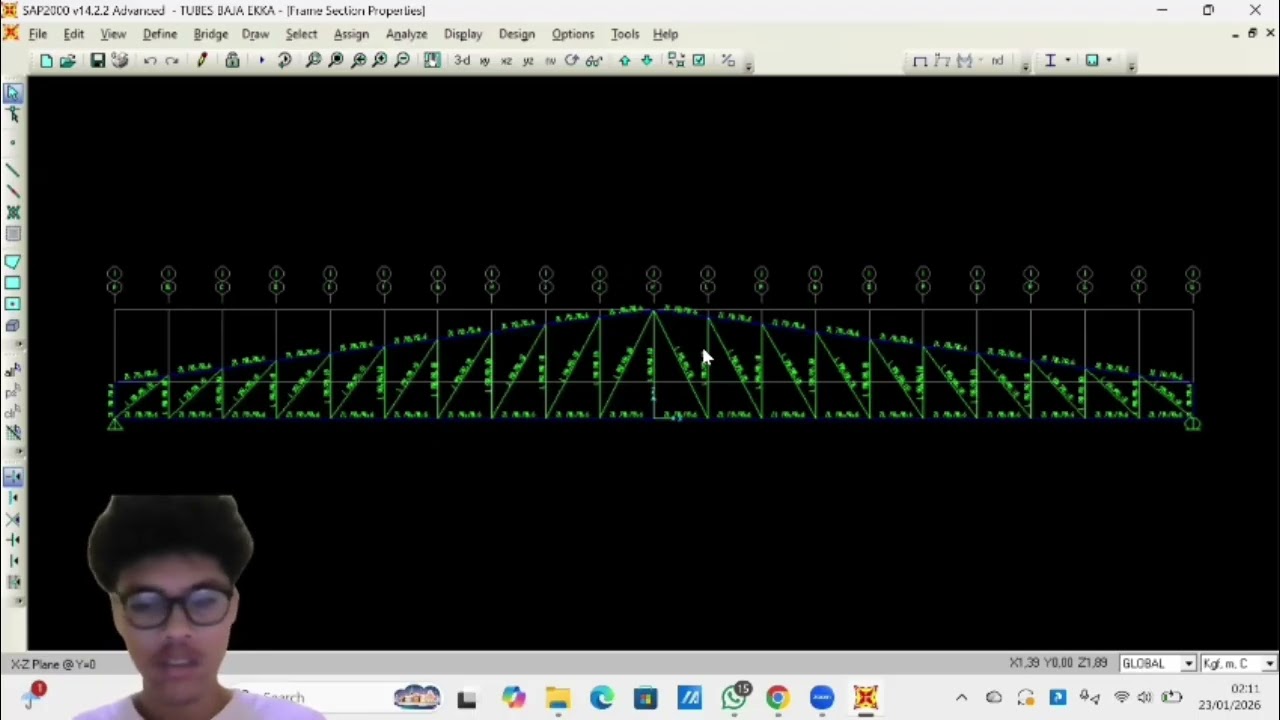The height and width of the screenshot is (720, 1280).
Task: Open the Define menu
Action: click(160, 34)
